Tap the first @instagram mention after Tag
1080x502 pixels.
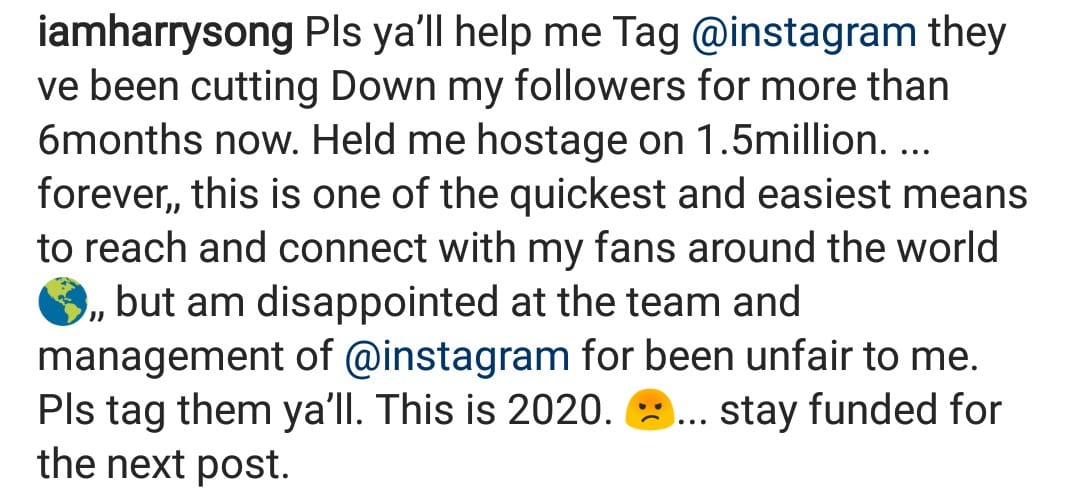pyautogui.click(x=804, y=35)
